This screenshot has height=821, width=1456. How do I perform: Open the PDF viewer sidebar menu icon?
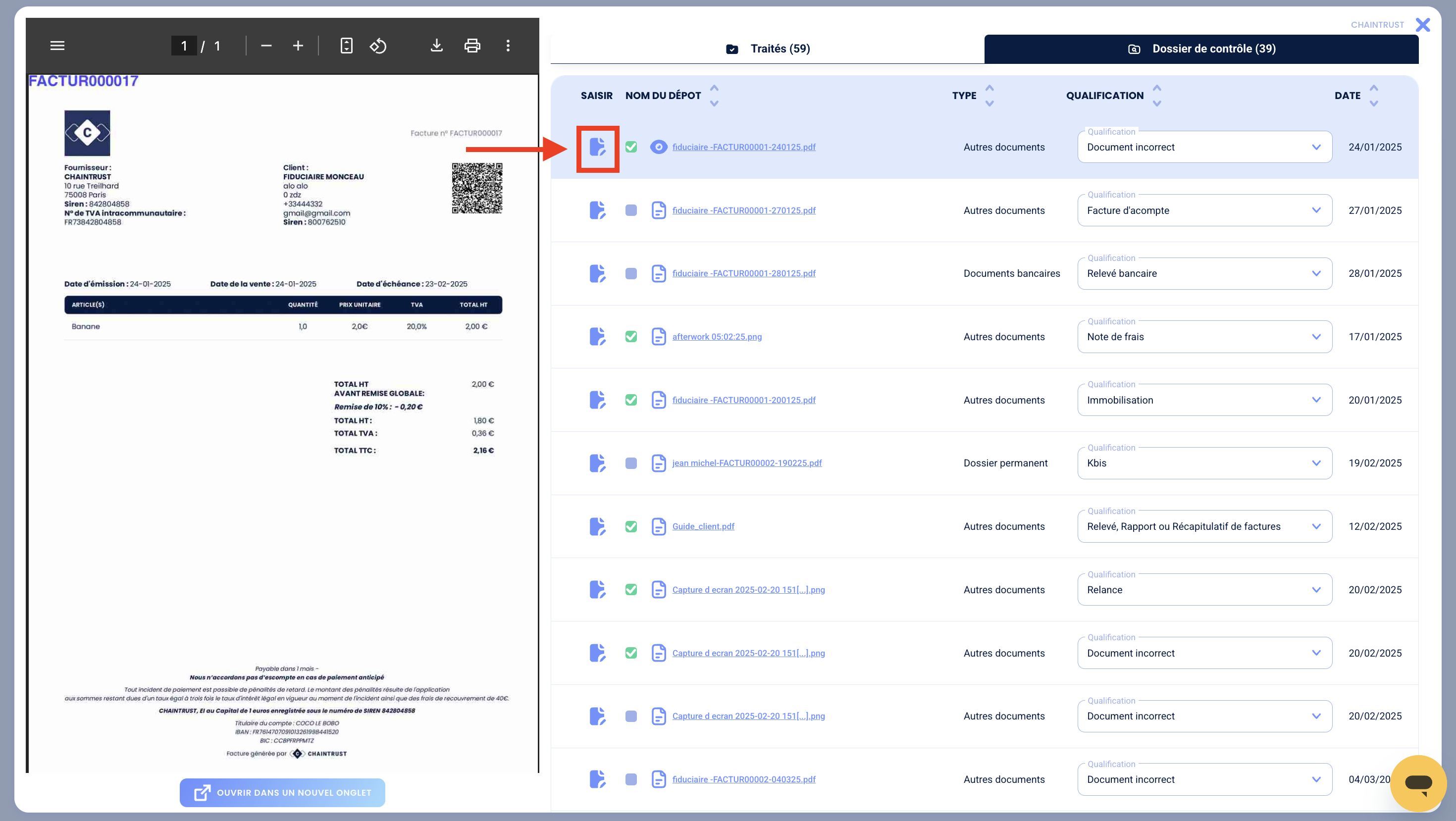click(57, 46)
